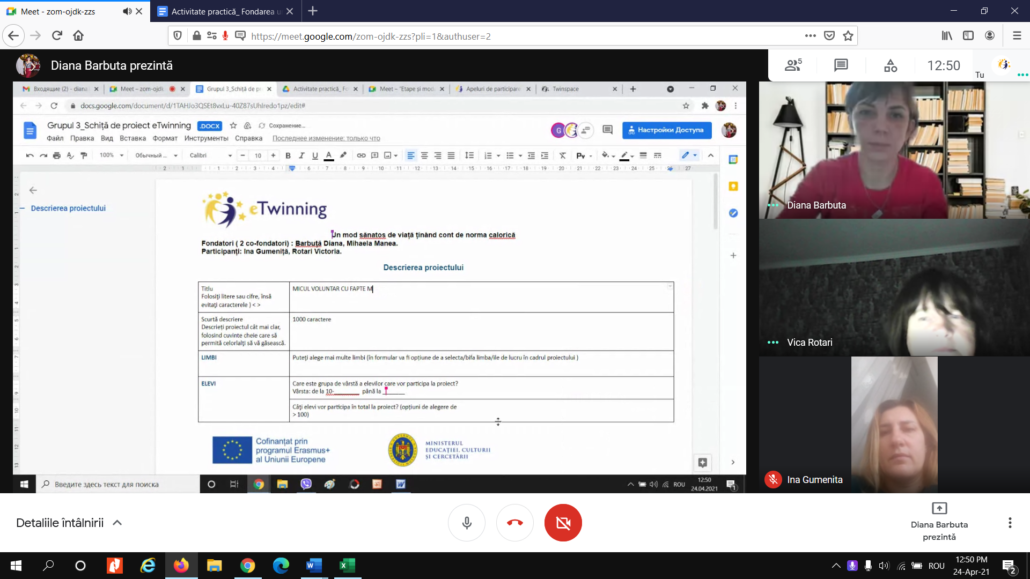This screenshot has height=579, width=1030.
Task: Open a new Firefox tab
Action: 313,11
